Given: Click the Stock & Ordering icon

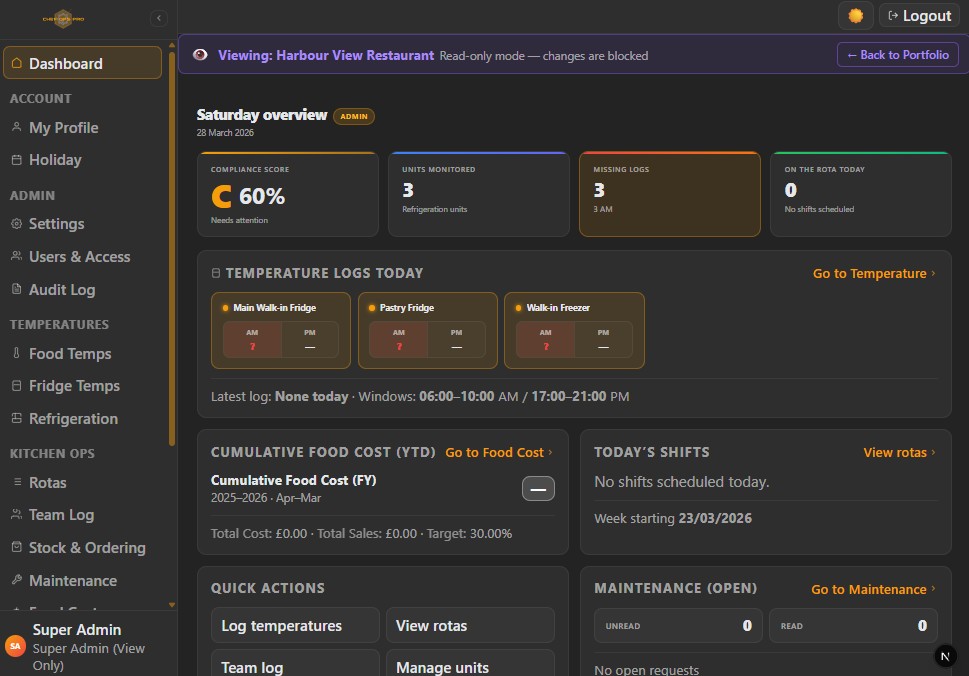Looking at the screenshot, I should [x=17, y=547].
